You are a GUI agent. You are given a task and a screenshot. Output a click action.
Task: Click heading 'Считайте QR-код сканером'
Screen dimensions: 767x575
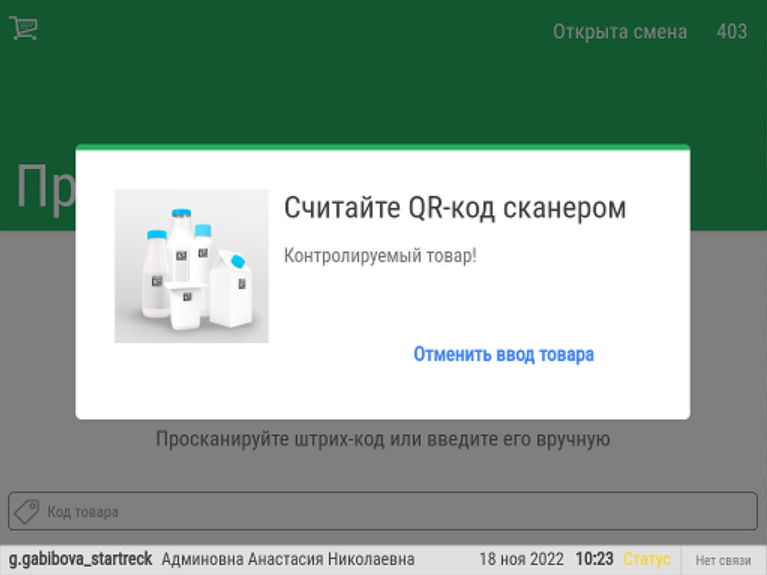[455, 208]
